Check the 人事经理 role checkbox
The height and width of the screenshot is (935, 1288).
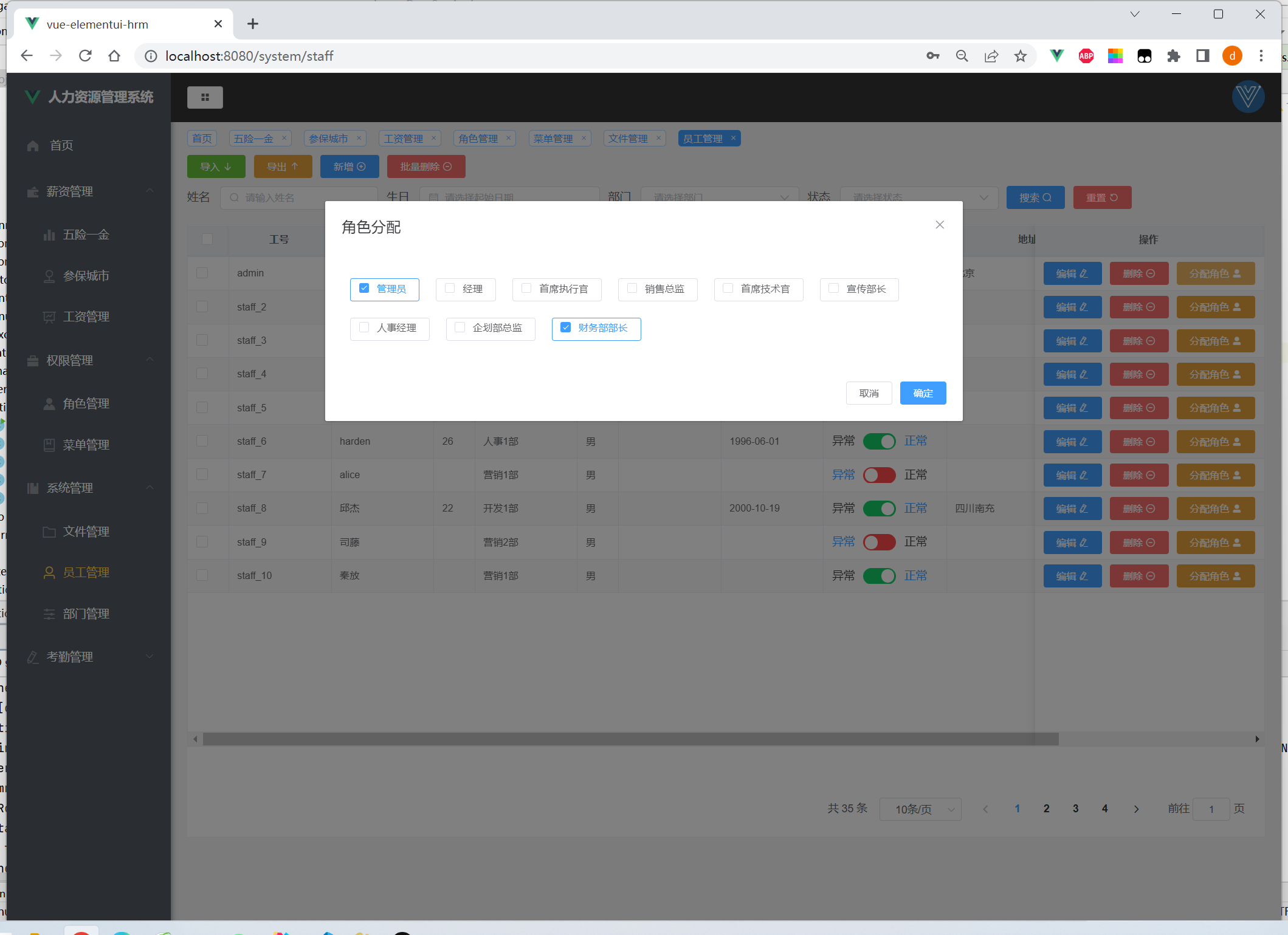coord(364,328)
